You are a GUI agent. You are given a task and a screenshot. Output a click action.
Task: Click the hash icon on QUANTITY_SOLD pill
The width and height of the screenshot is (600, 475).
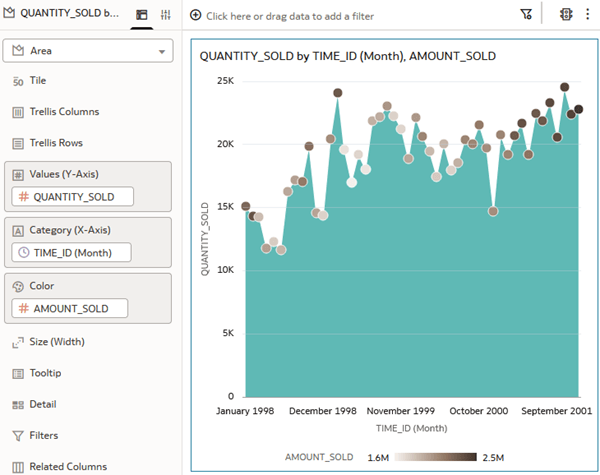(24, 197)
